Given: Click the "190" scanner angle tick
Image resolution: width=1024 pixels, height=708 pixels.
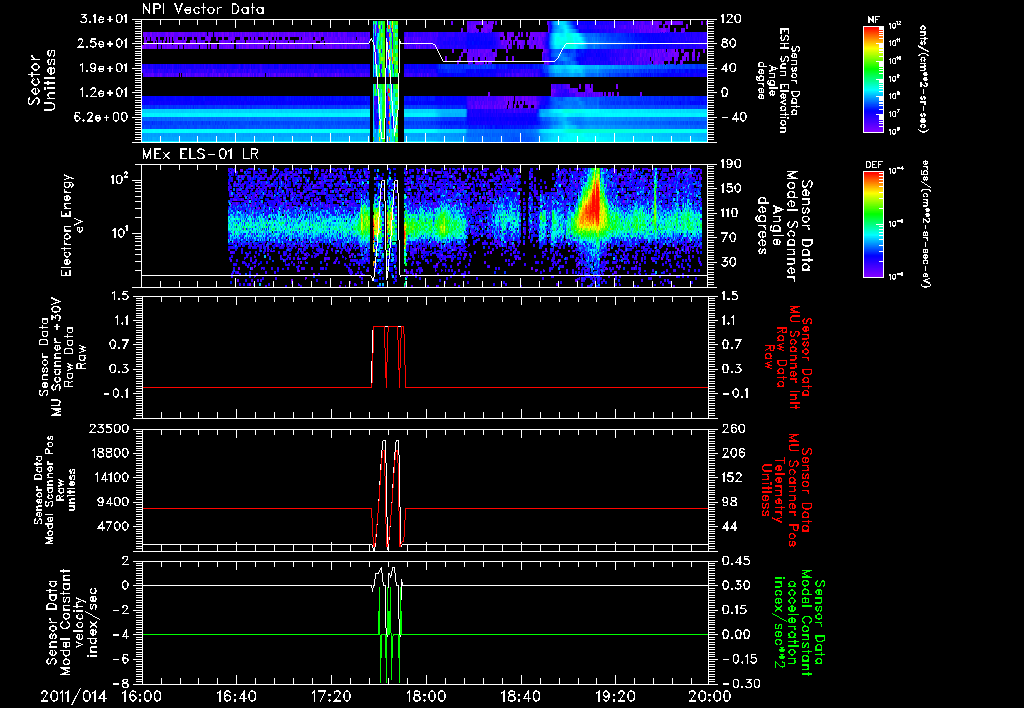Looking at the screenshot, I should 731,164.
